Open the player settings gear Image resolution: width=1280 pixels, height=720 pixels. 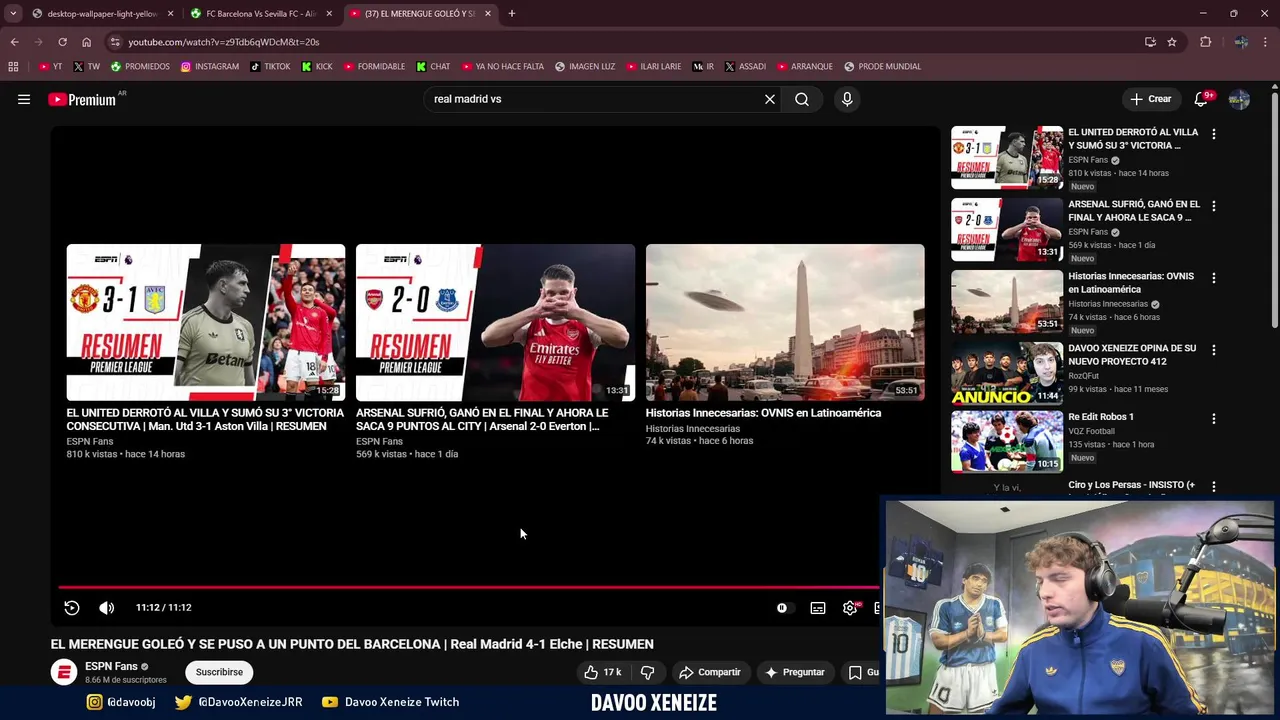click(850, 607)
